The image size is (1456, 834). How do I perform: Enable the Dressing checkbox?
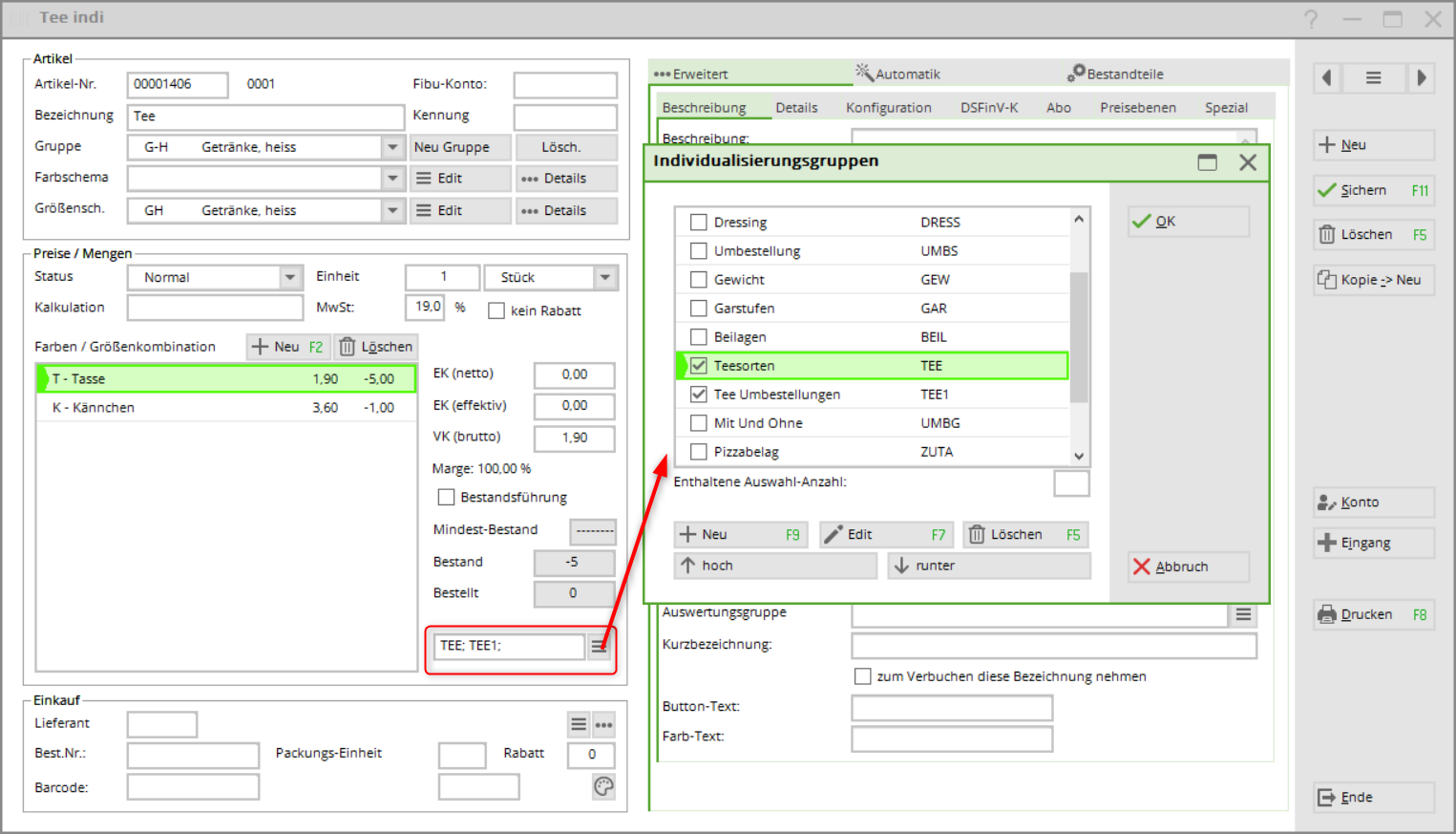(x=699, y=223)
